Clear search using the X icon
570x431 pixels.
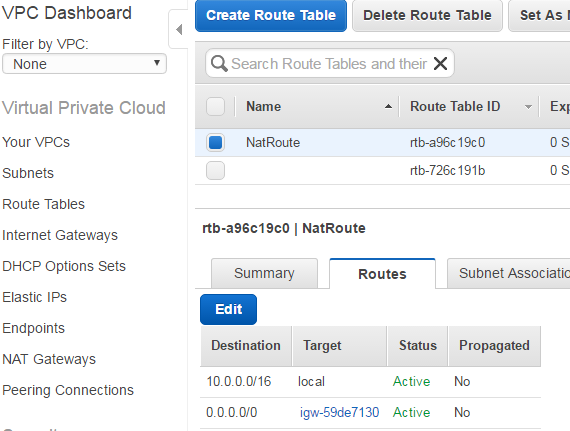(x=440, y=64)
